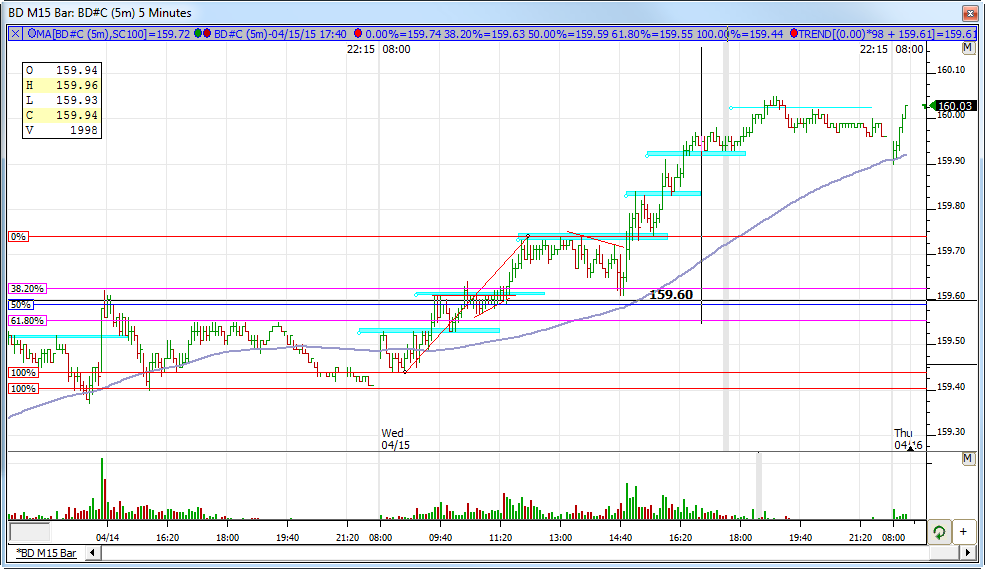985x569 pixels.
Task: Click the left scroll arrow on horizontal scrollbar
Action: [x=93, y=553]
